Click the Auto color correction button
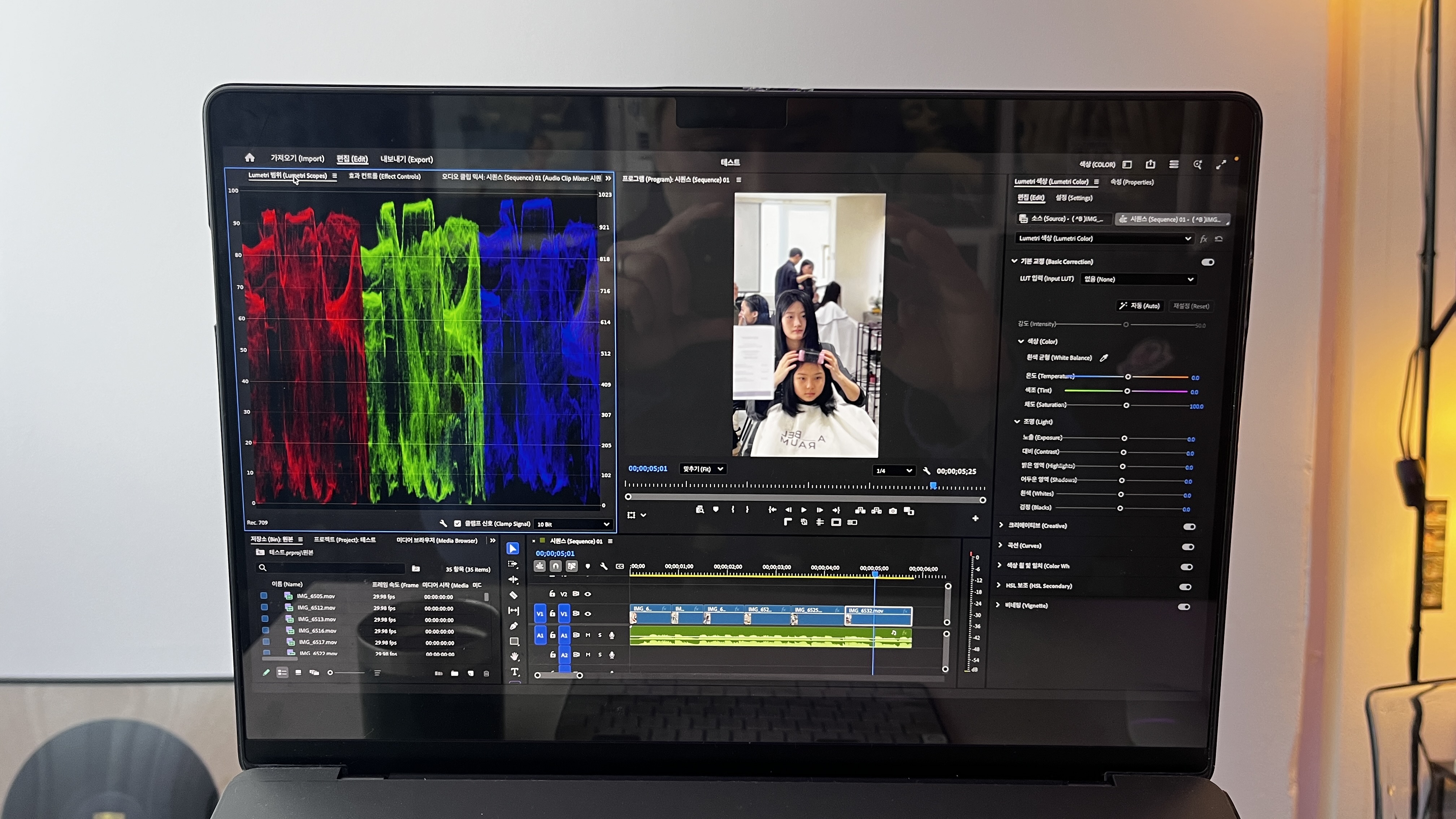The height and width of the screenshot is (819, 1456). [1140, 306]
